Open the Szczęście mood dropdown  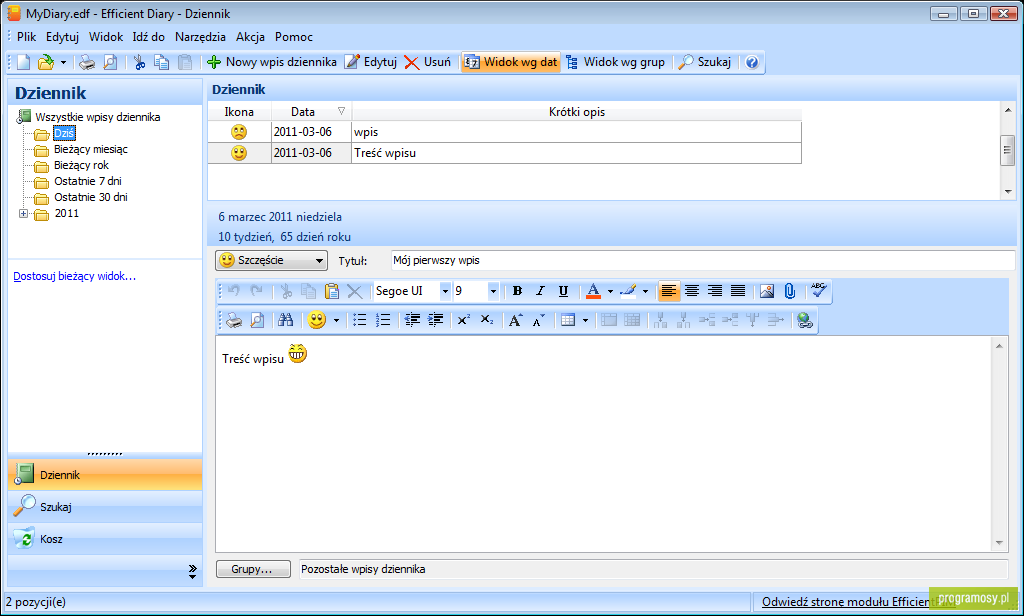(271, 260)
